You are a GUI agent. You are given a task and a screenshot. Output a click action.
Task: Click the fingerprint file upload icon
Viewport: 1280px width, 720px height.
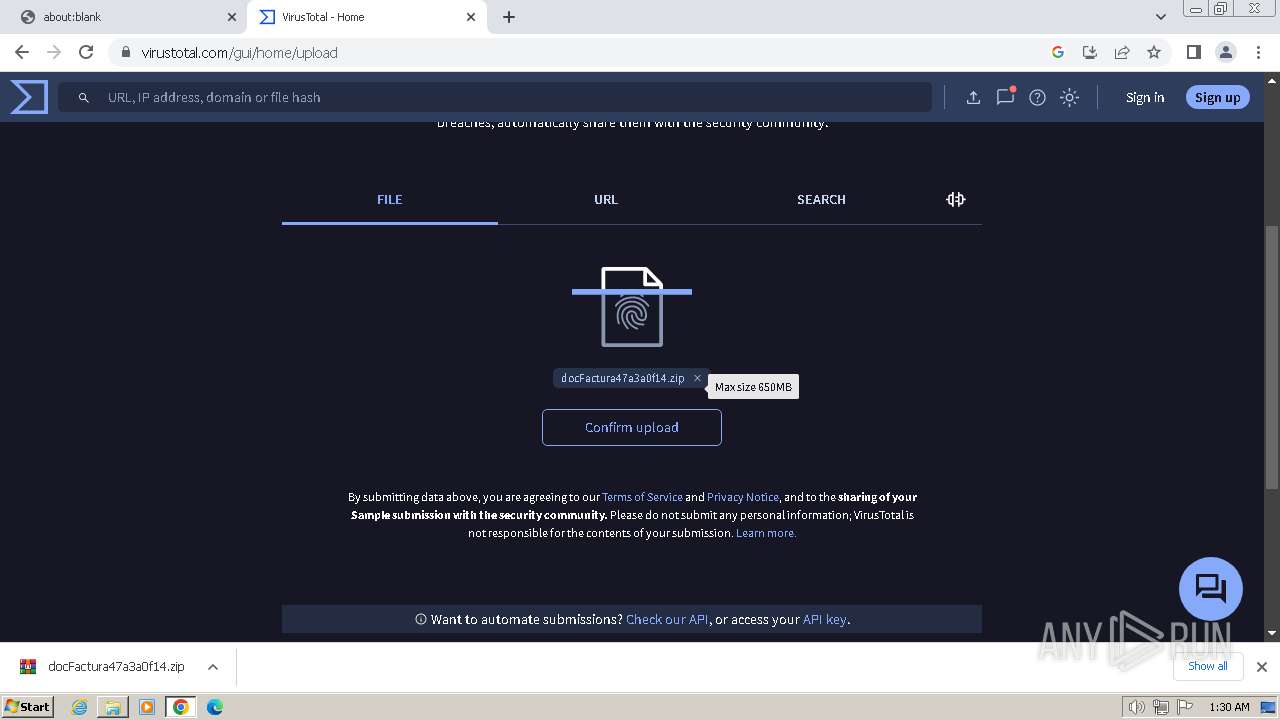(632, 307)
